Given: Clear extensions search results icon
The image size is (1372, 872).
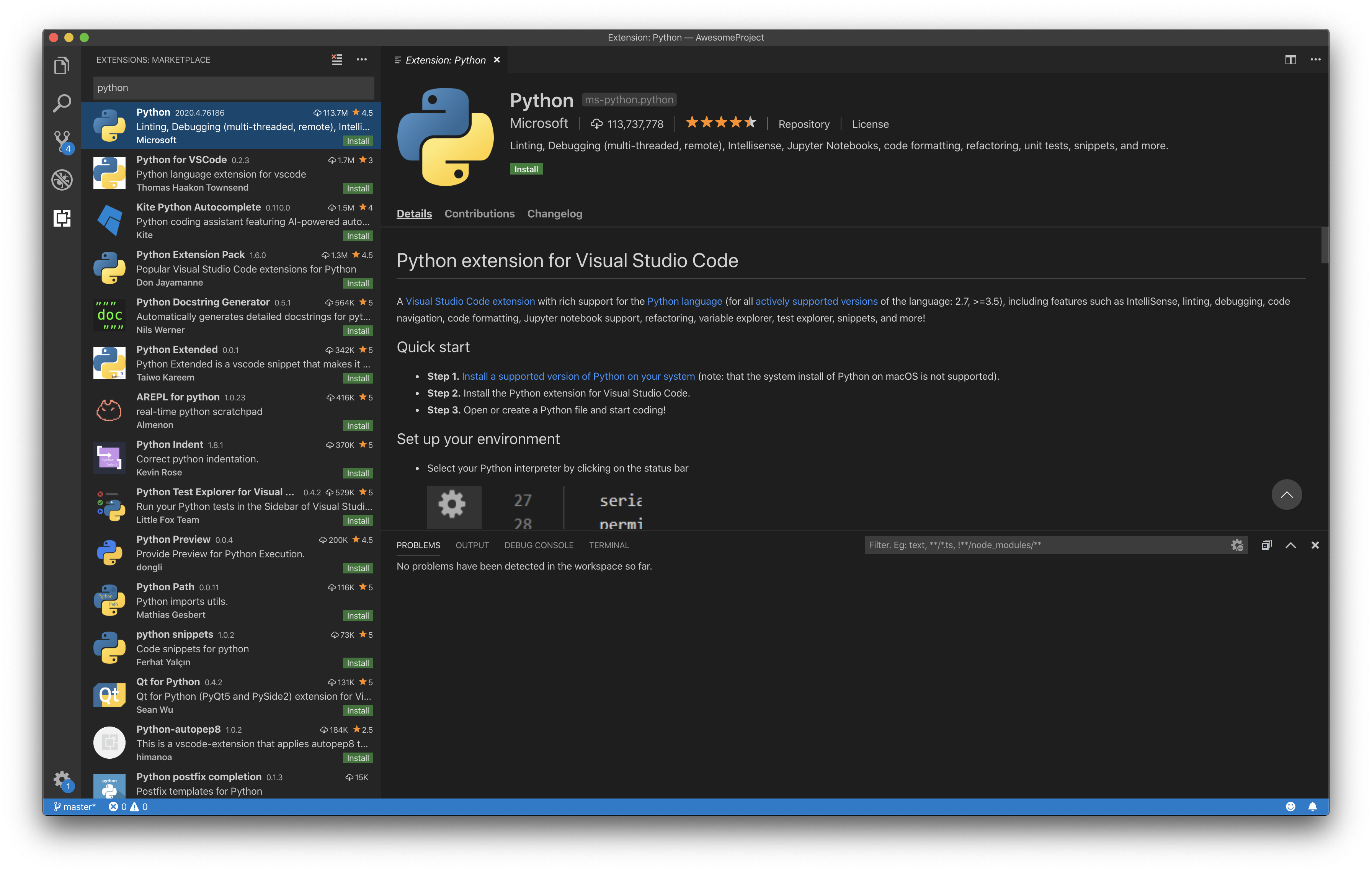Looking at the screenshot, I should 337,59.
